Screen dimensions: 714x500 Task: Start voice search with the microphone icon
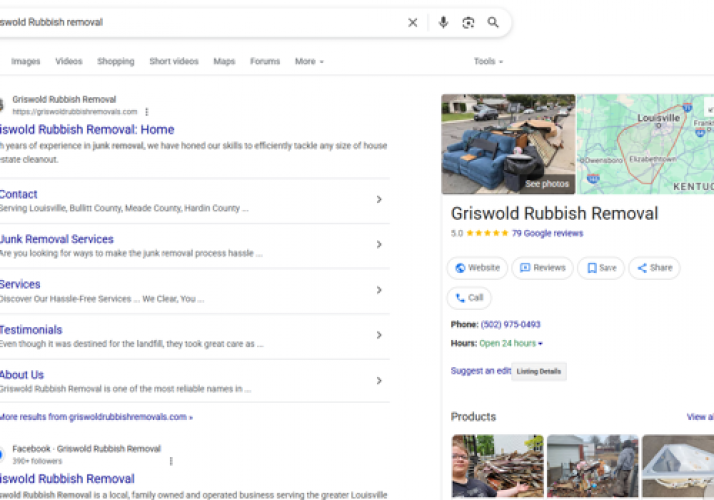point(443,22)
